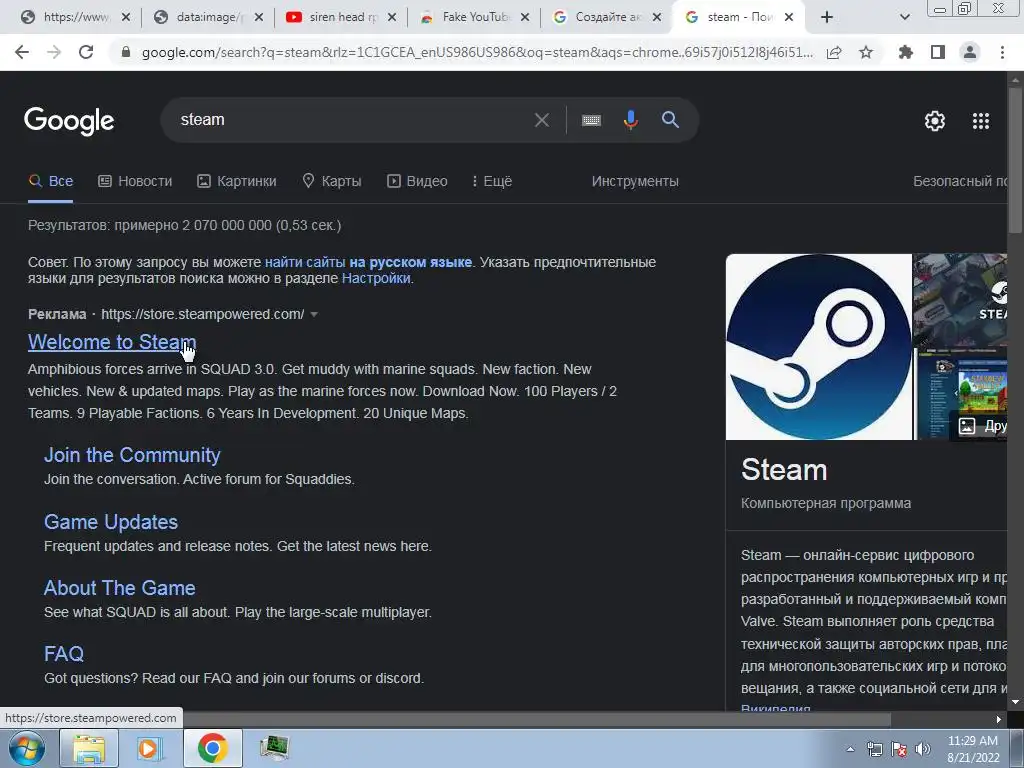Open the Extensions puzzle icon
The height and width of the screenshot is (768, 1024).
(x=906, y=52)
